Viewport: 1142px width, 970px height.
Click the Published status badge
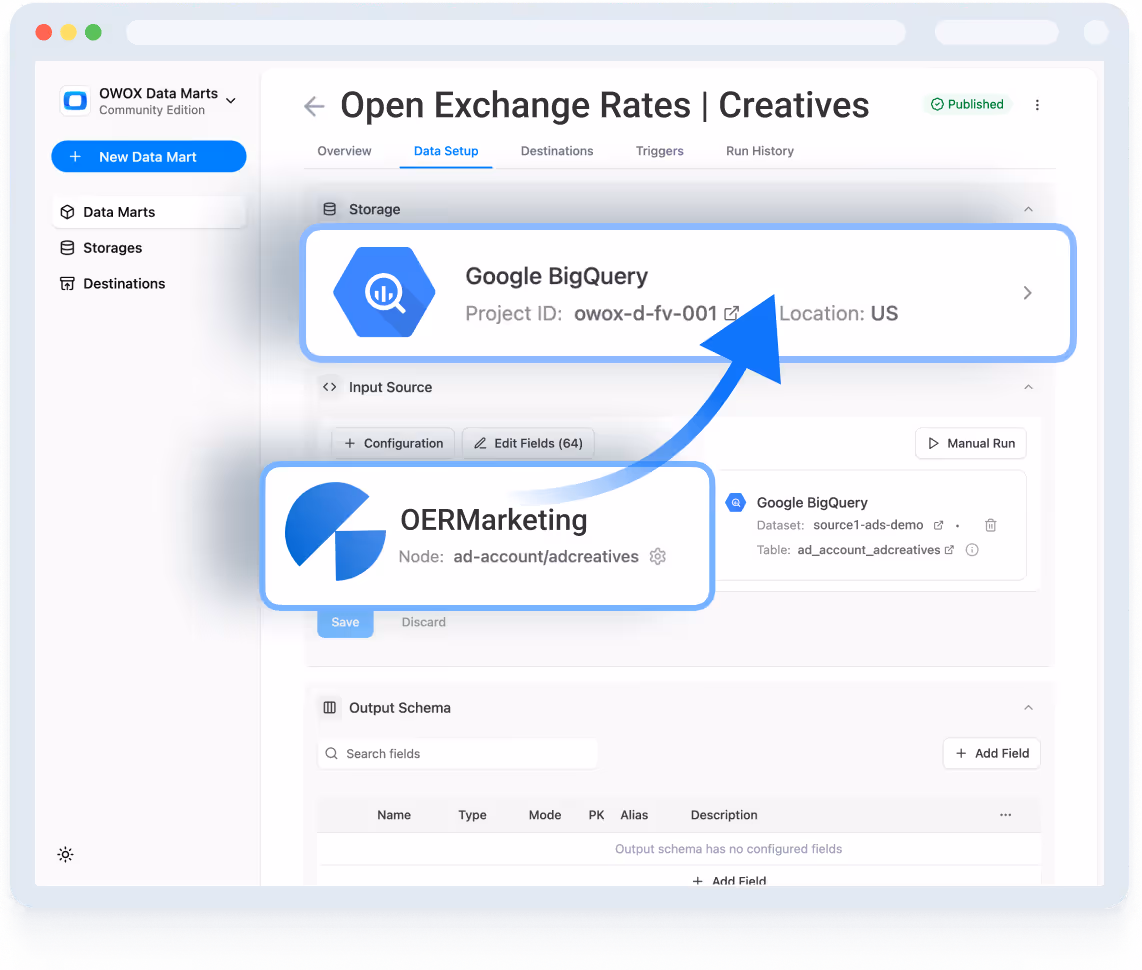coord(967,104)
